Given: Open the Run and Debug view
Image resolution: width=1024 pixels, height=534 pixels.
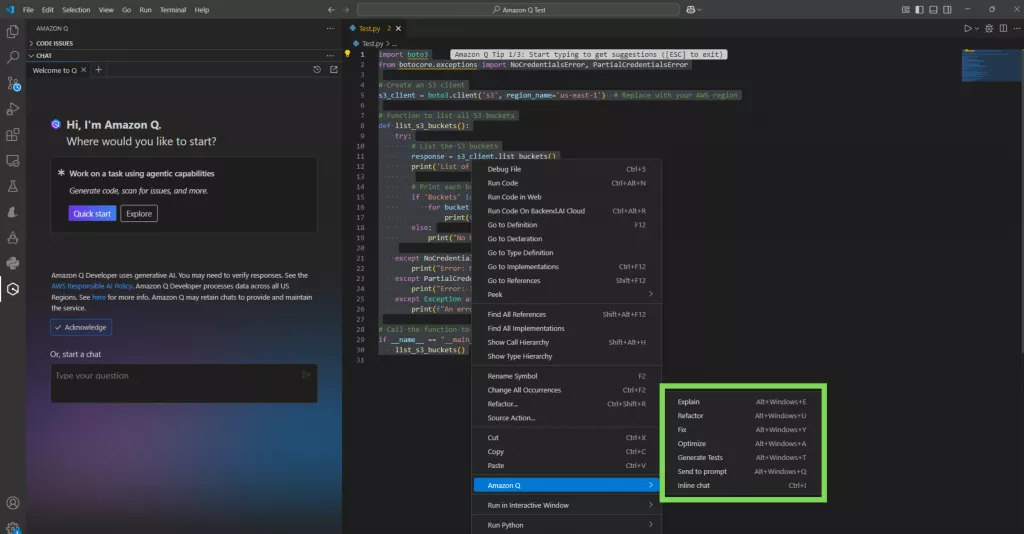Looking at the screenshot, I should [13, 108].
